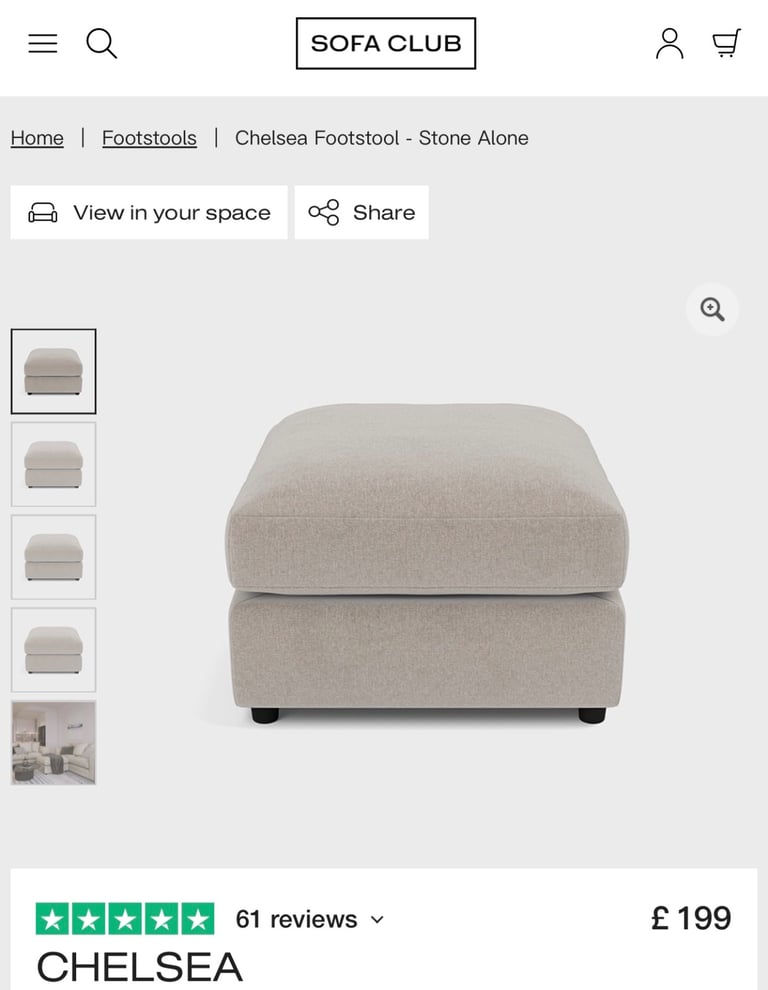Select the fourth footstool thumbnail

(x=54, y=650)
